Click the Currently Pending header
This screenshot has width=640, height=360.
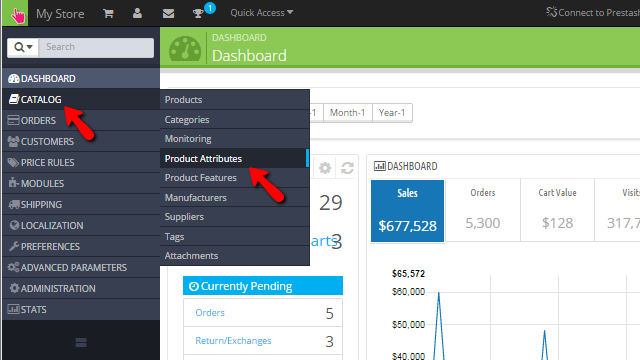click(263, 286)
